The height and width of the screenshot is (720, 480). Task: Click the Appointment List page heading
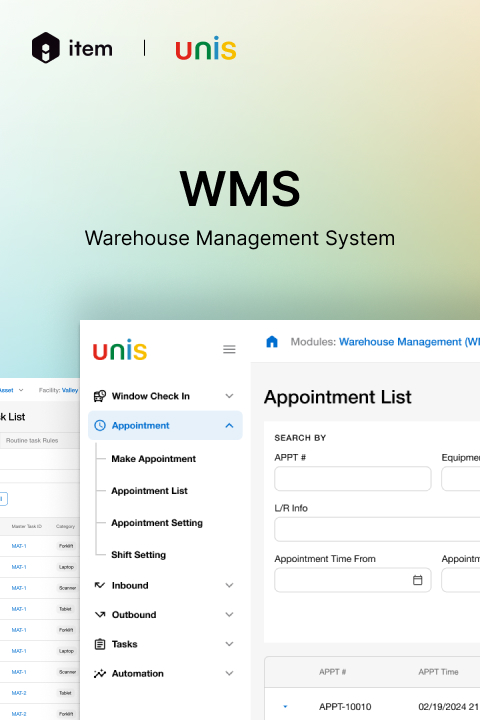338,397
